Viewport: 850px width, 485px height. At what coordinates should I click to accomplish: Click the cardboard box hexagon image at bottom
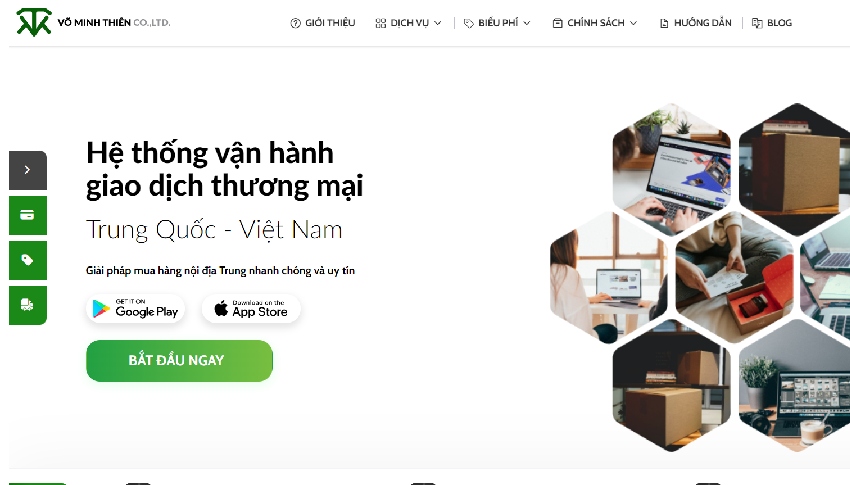coord(672,385)
